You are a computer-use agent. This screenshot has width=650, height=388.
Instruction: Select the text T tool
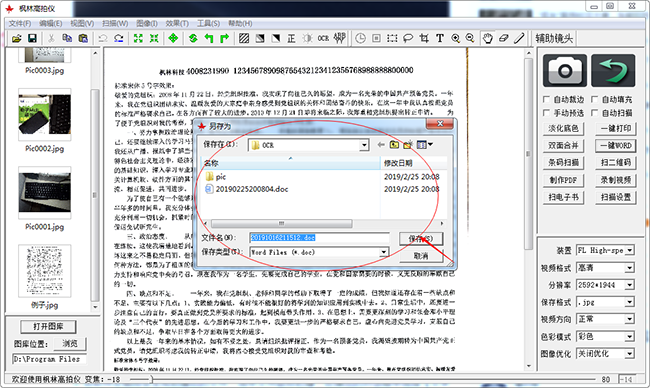439,39
